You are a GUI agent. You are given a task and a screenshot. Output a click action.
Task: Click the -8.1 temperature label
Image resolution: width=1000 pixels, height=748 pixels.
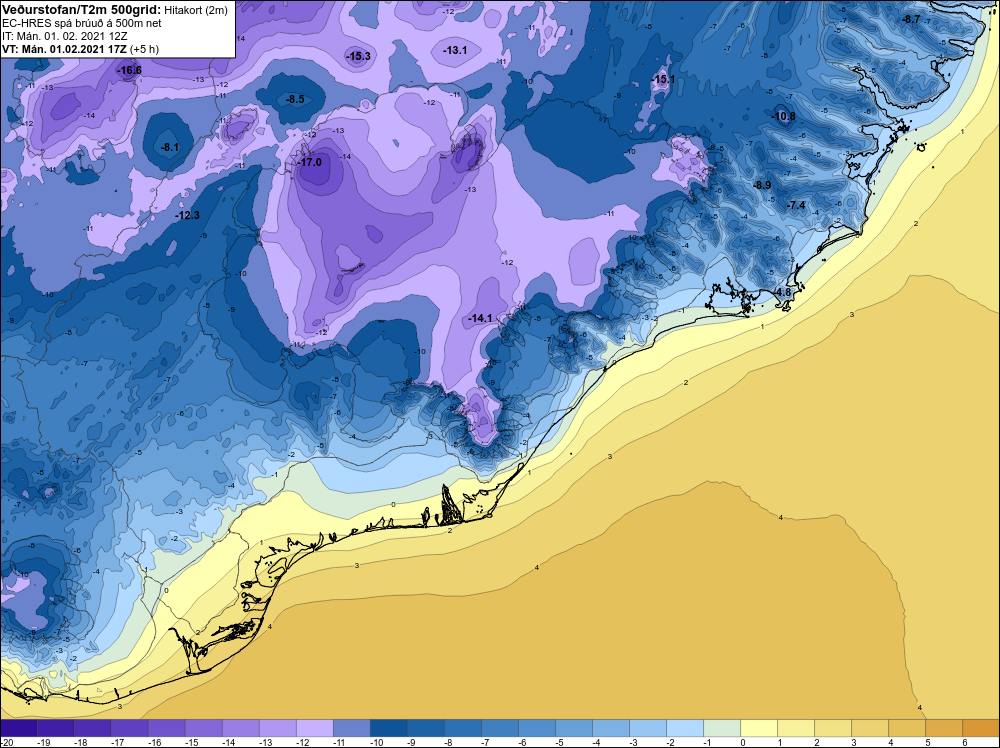(x=170, y=147)
